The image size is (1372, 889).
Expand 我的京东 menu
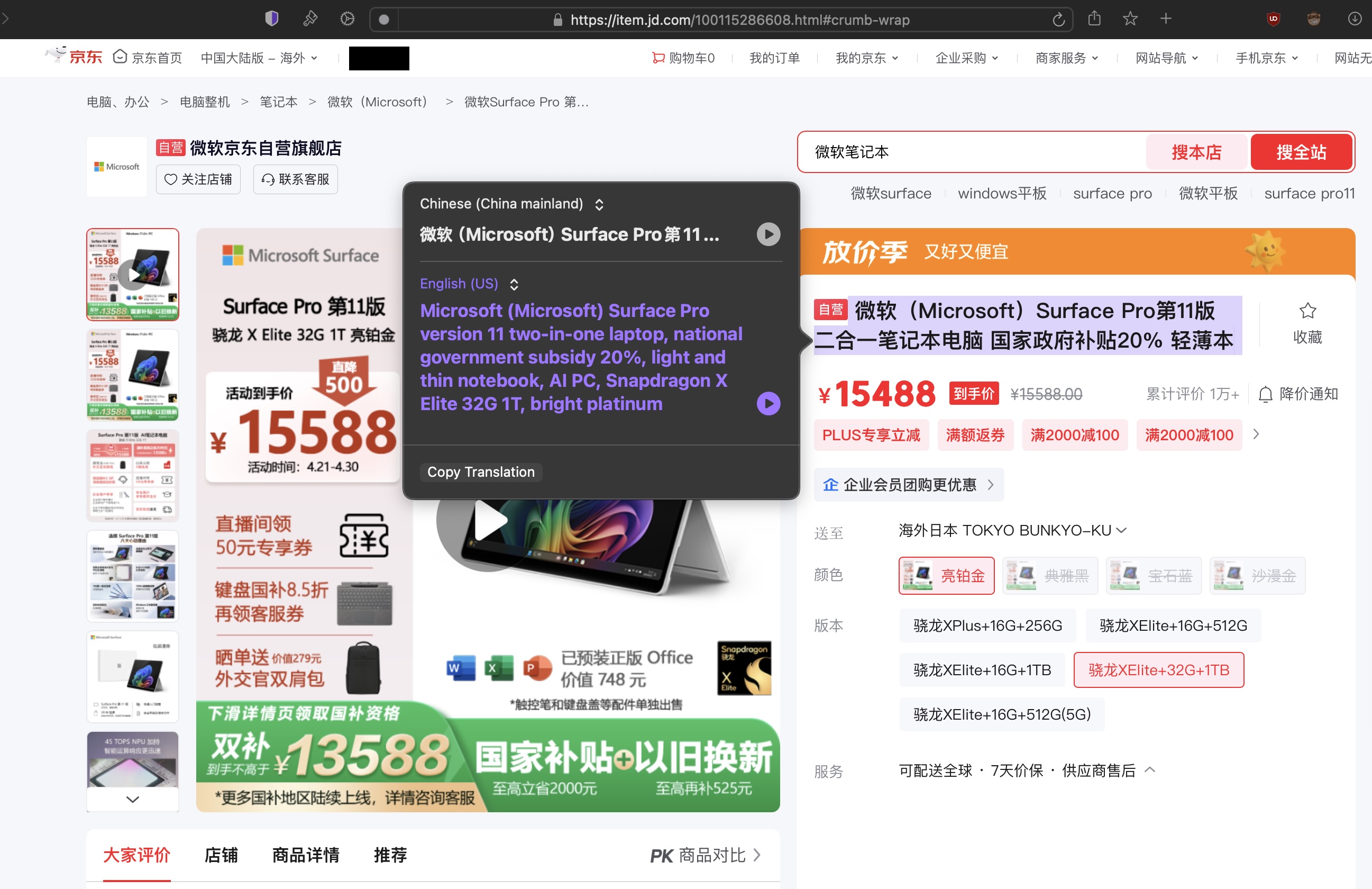[x=866, y=58]
